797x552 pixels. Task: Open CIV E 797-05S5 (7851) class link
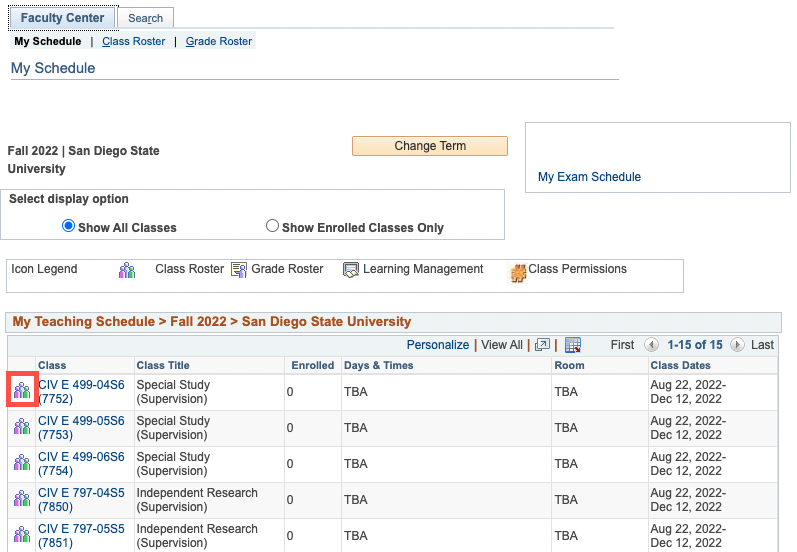(81, 536)
